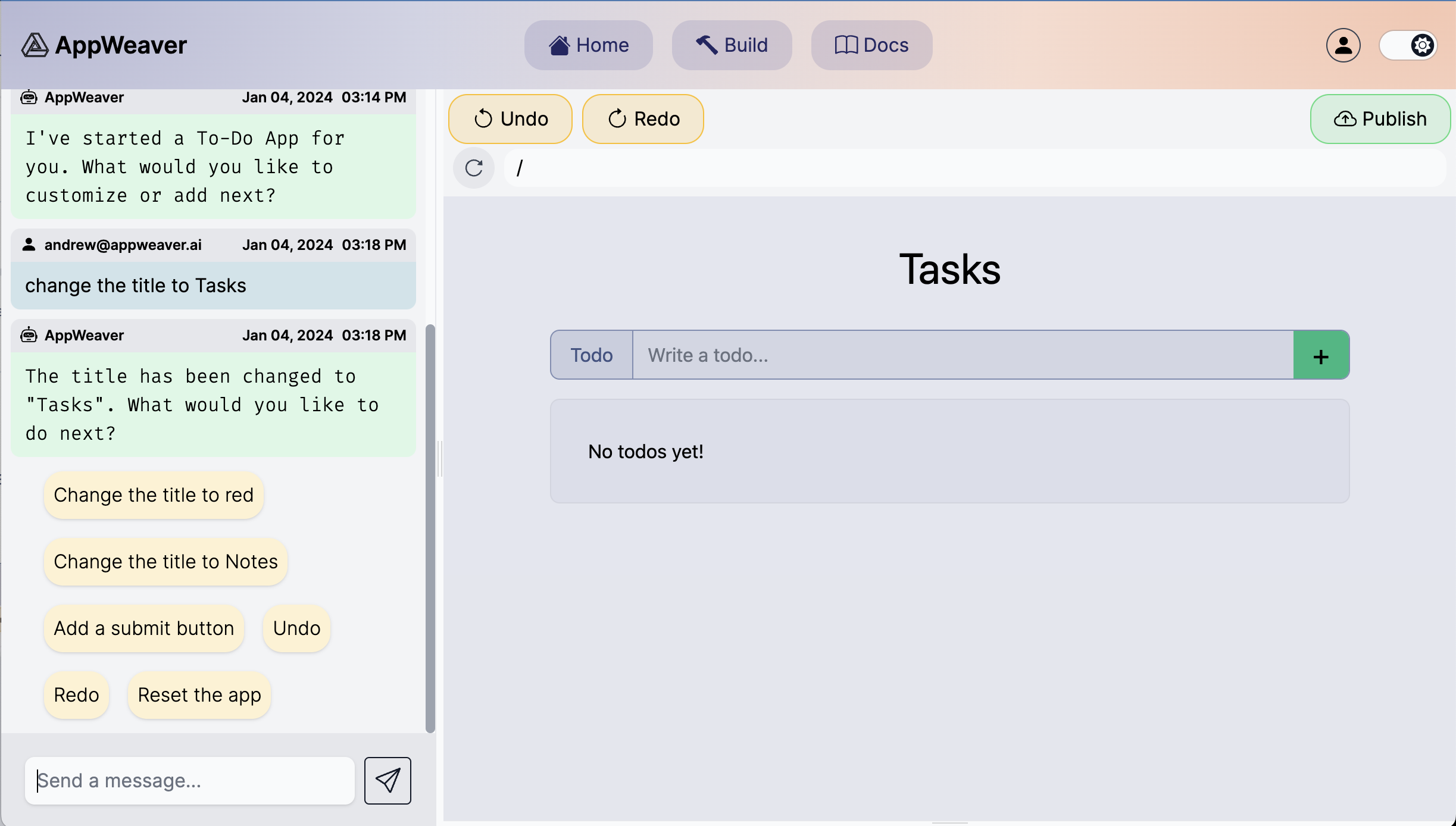Open the user profile icon
The image size is (1456, 826).
(x=1343, y=45)
